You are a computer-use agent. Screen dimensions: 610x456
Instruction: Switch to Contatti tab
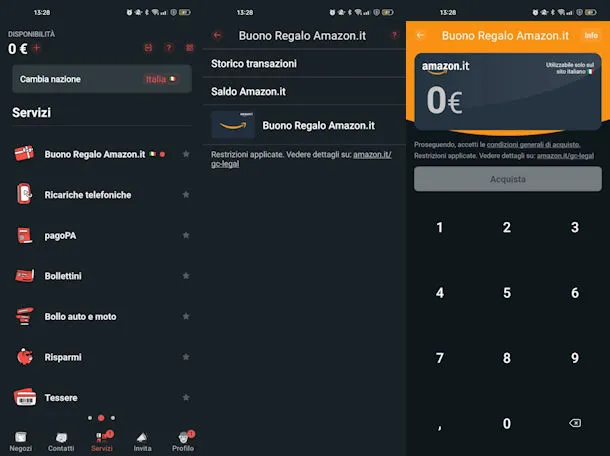coord(61,442)
